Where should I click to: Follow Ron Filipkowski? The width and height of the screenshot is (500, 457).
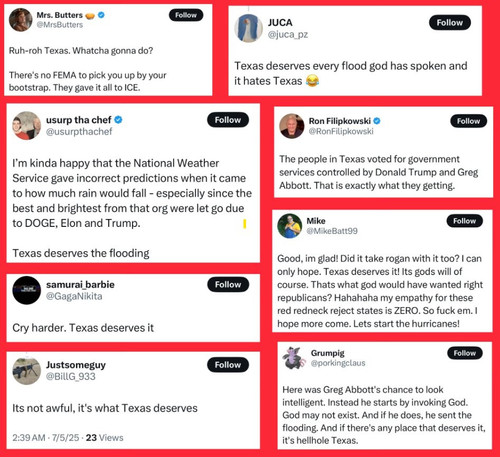click(x=468, y=121)
